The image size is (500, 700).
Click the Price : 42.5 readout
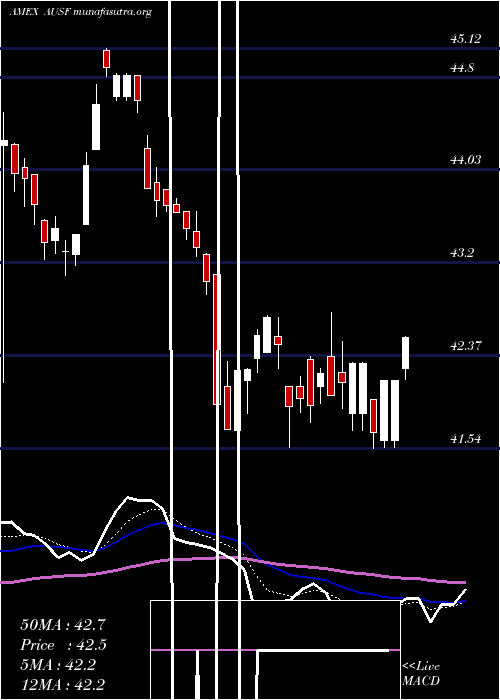point(63,645)
